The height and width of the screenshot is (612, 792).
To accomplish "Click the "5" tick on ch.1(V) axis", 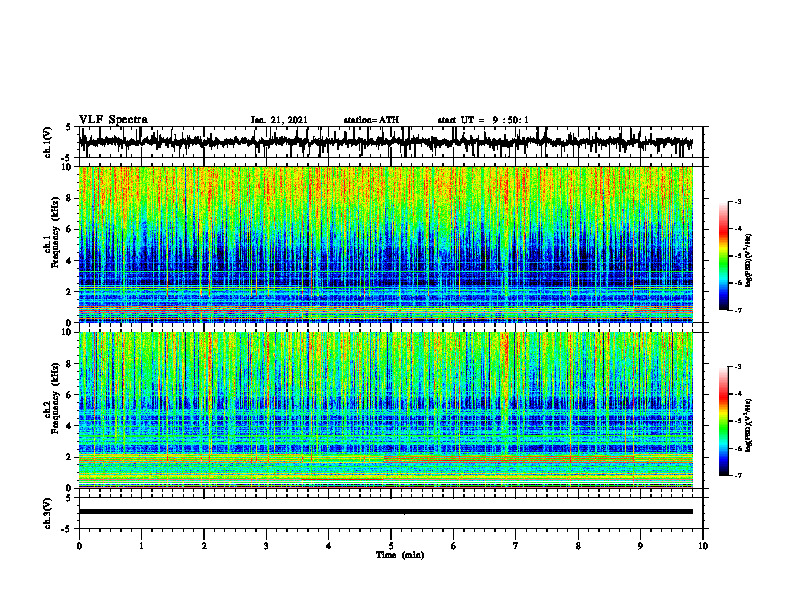I will coord(69,127).
